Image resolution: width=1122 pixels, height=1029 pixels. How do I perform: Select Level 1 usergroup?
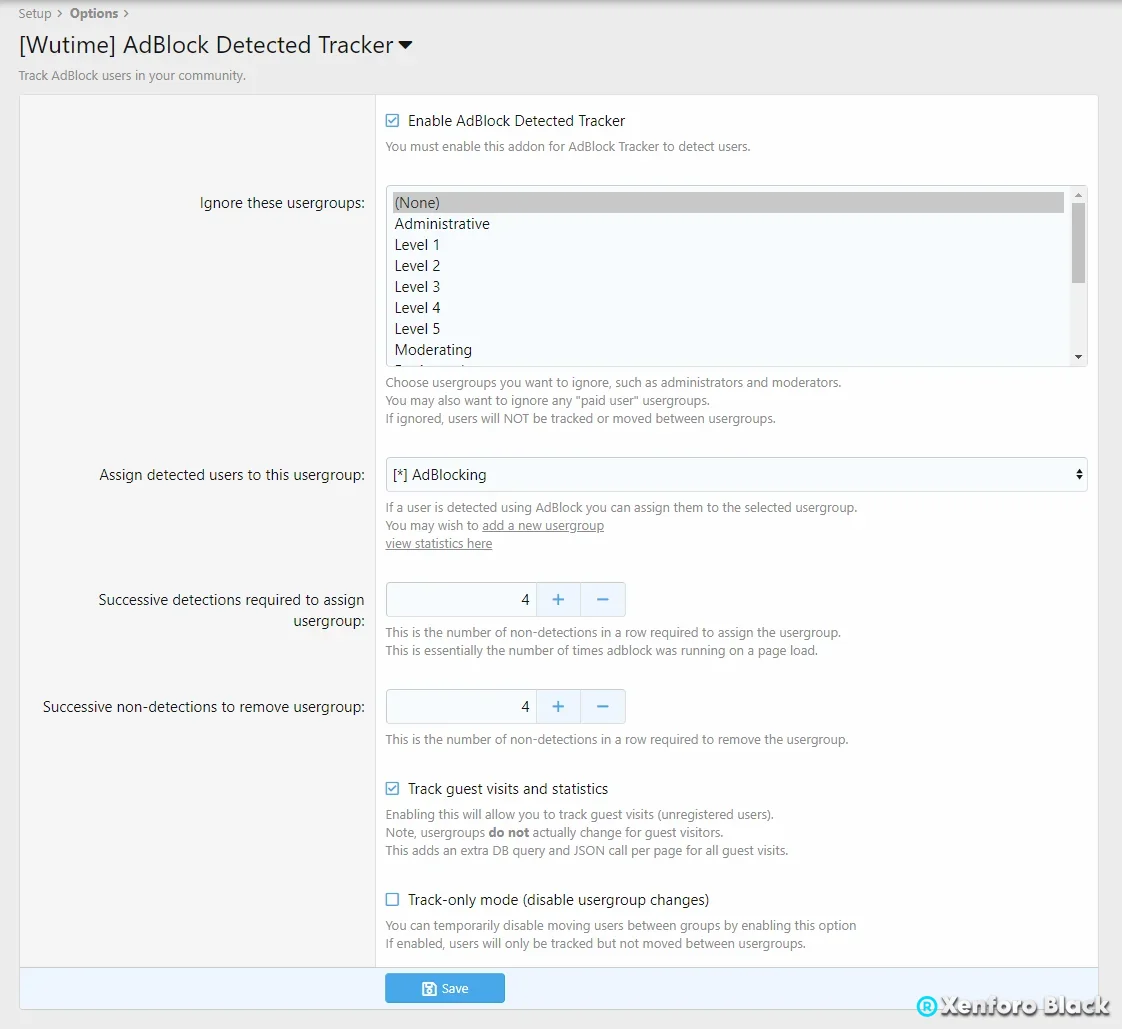[728, 245]
